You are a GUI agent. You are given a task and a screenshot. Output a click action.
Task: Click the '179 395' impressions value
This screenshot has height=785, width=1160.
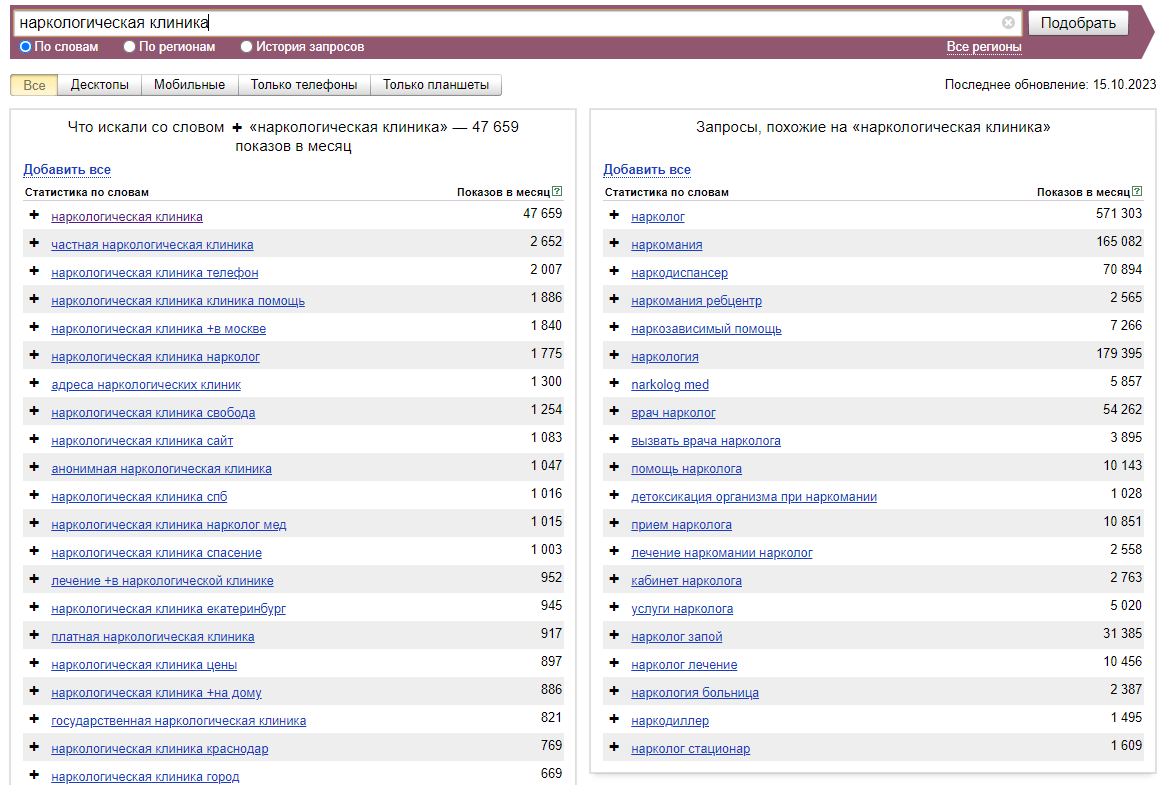tap(1119, 354)
